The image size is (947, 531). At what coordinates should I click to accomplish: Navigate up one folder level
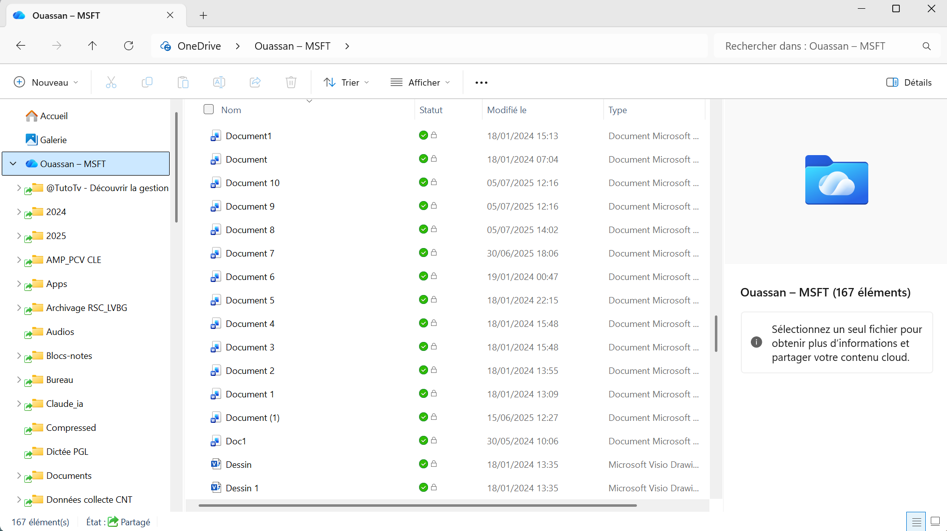92,46
